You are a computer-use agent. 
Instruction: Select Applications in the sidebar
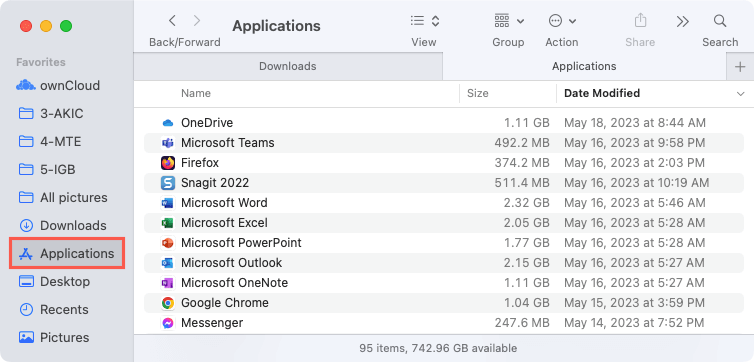(x=67, y=253)
